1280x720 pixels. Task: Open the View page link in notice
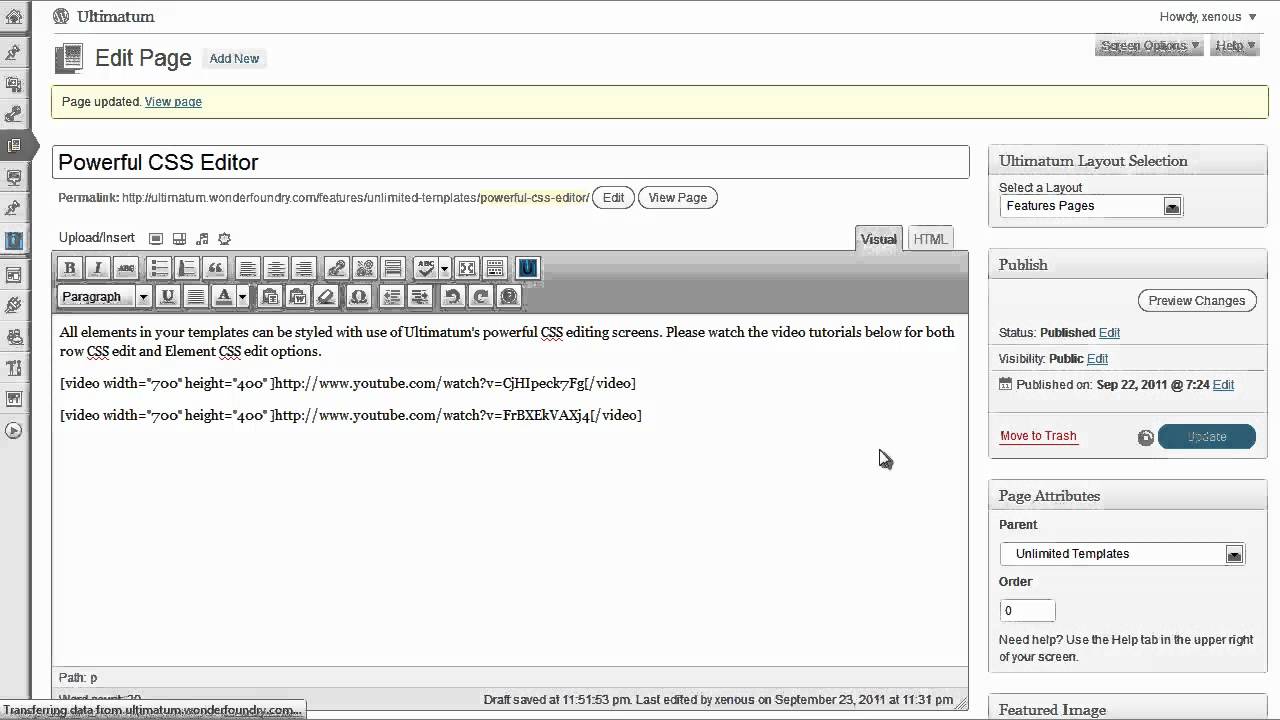click(x=173, y=102)
